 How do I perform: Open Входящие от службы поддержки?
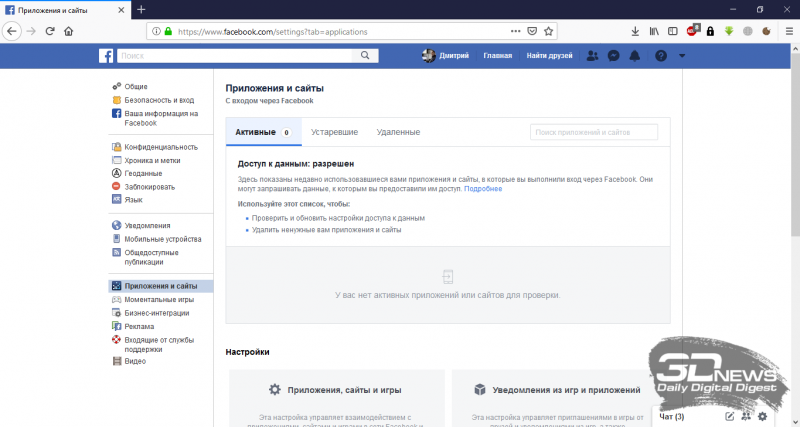161,344
